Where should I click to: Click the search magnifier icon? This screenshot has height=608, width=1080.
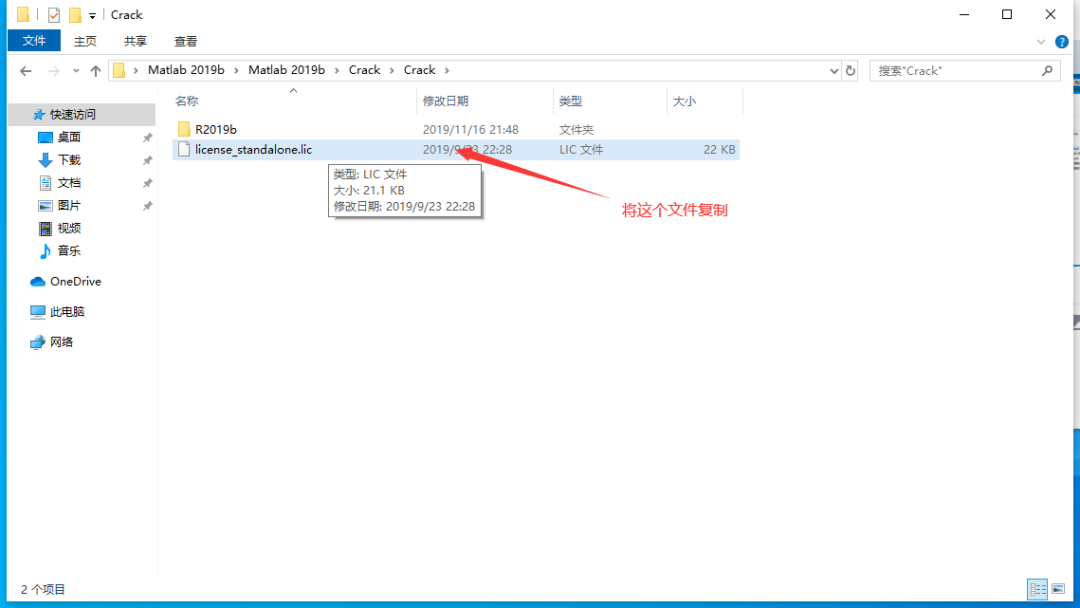[x=1048, y=70]
